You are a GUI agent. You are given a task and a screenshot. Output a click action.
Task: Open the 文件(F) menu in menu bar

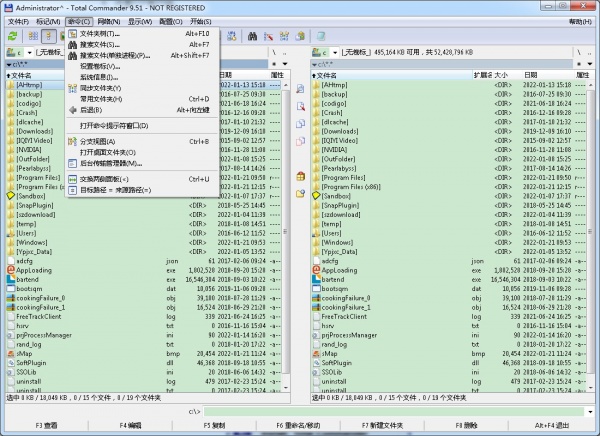pyautogui.click(x=17, y=21)
